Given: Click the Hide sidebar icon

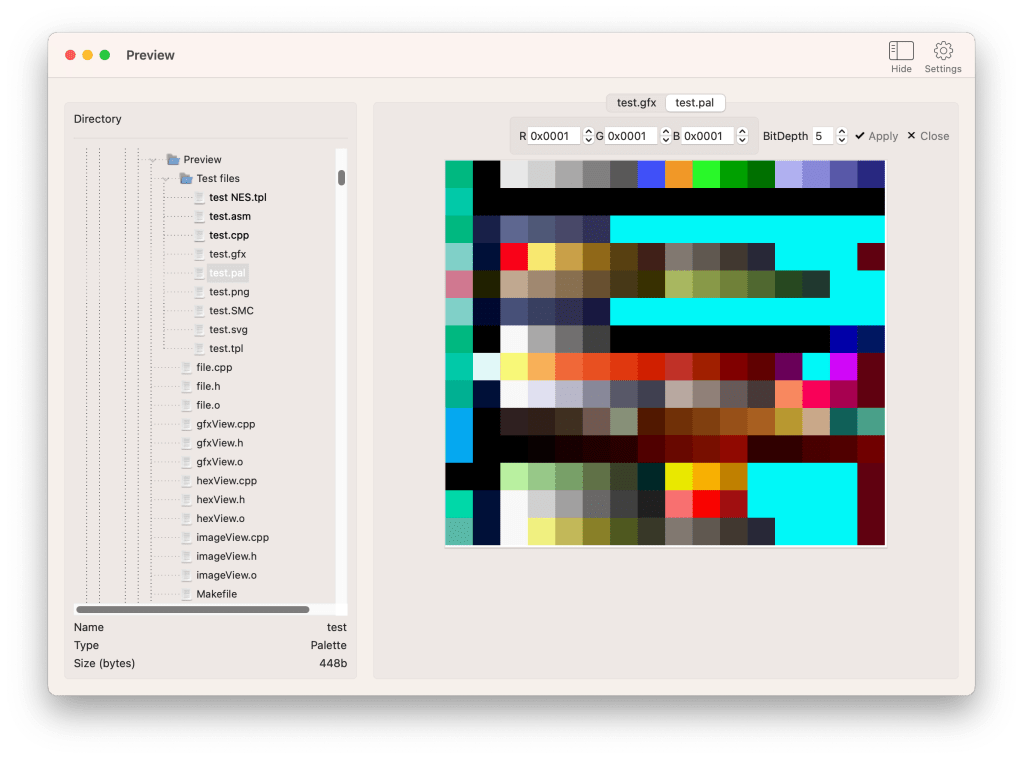Looking at the screenshot, I should click(901, 51).
